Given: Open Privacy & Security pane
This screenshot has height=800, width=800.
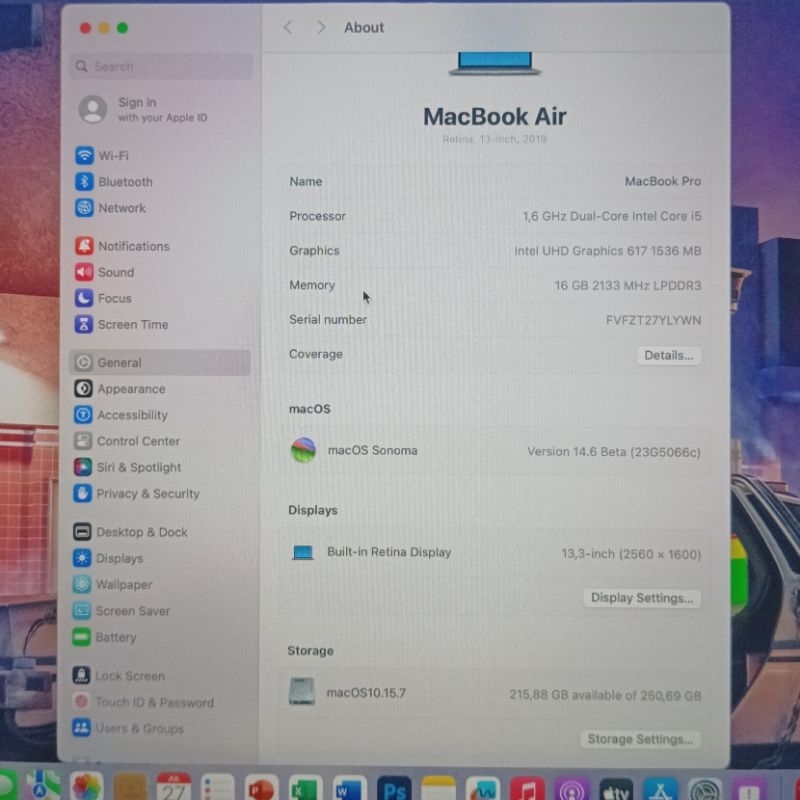Looking at the screenshot, I should 147,494.
